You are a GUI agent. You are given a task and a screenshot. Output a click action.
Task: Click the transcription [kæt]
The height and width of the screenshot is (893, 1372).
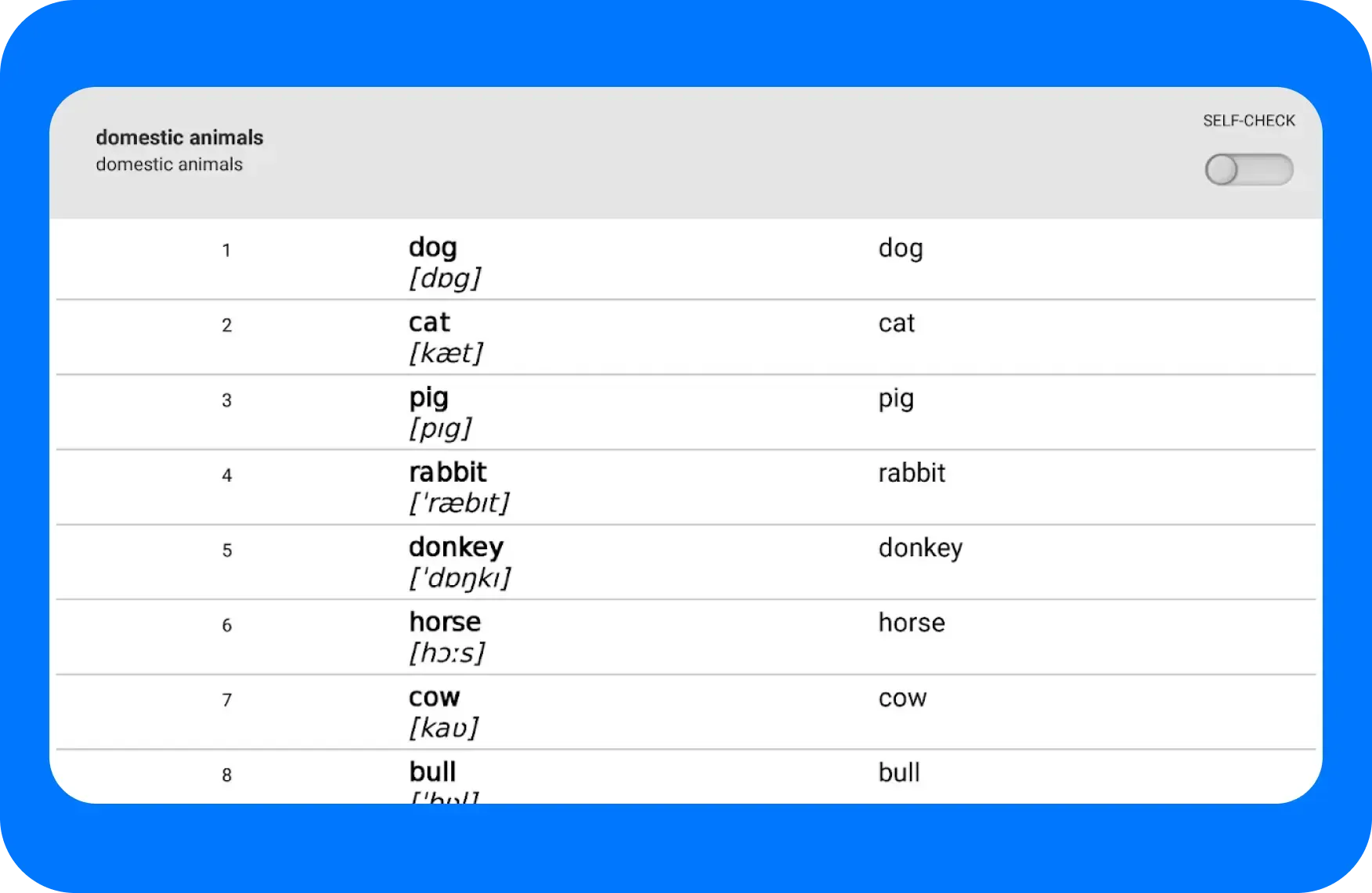coord(446,353)
